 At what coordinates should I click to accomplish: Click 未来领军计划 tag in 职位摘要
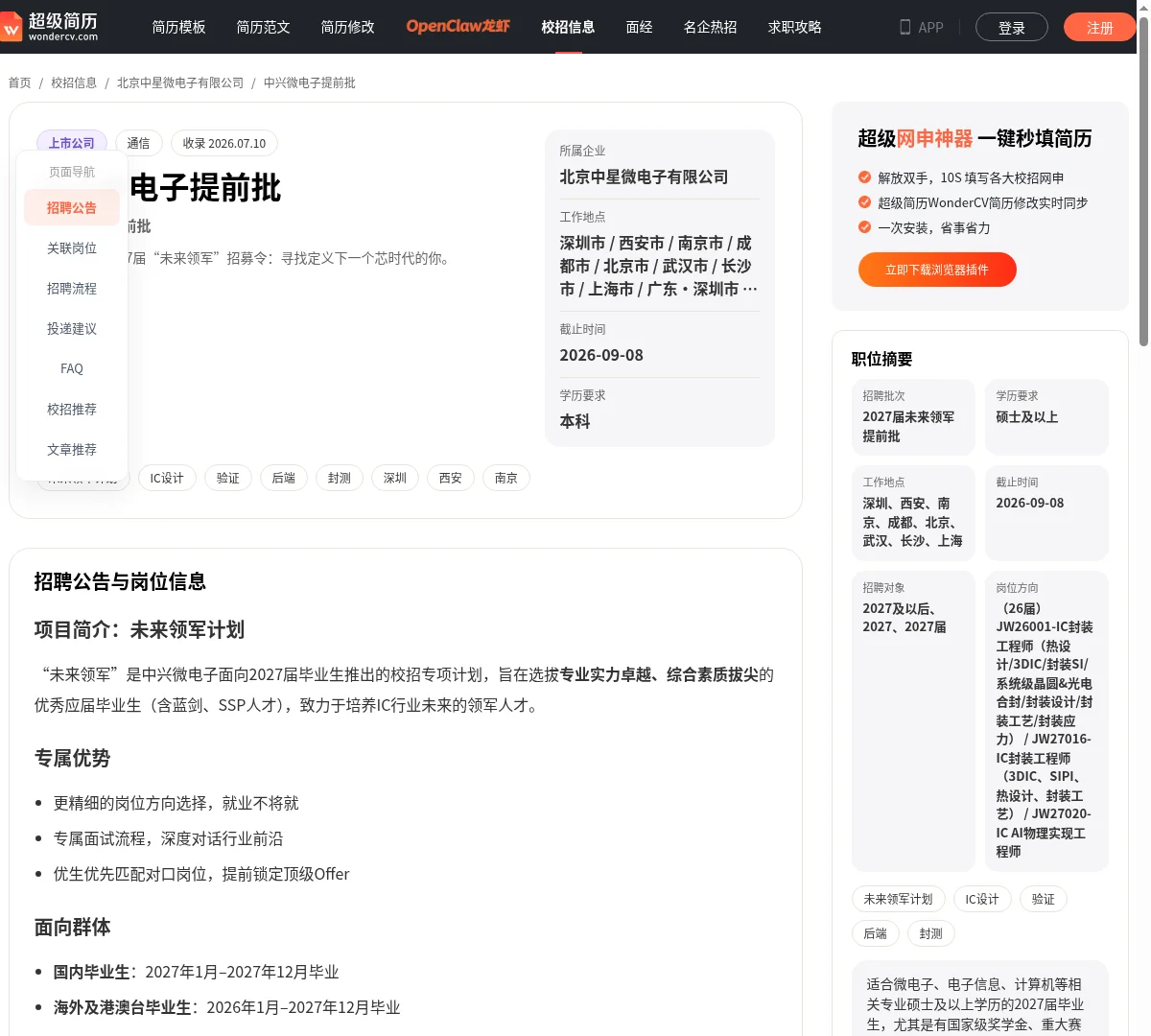899,899
